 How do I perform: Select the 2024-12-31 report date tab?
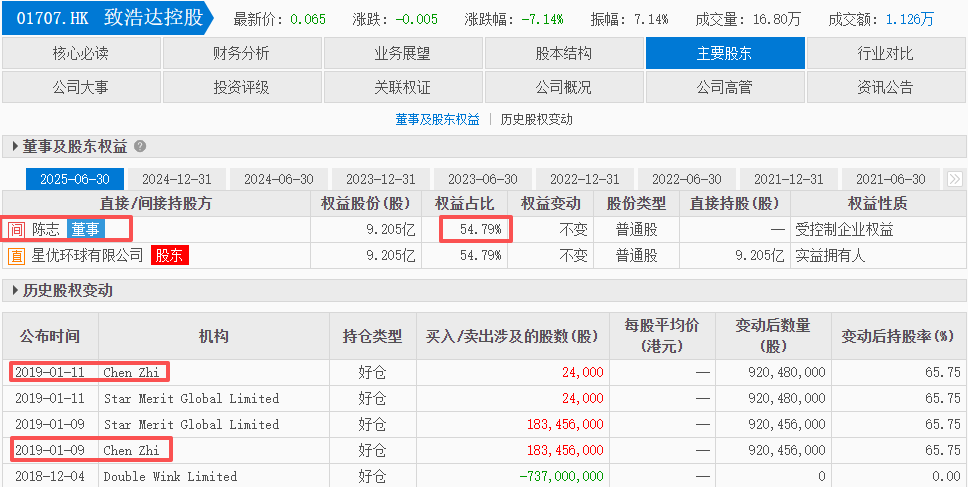[177, 179]
